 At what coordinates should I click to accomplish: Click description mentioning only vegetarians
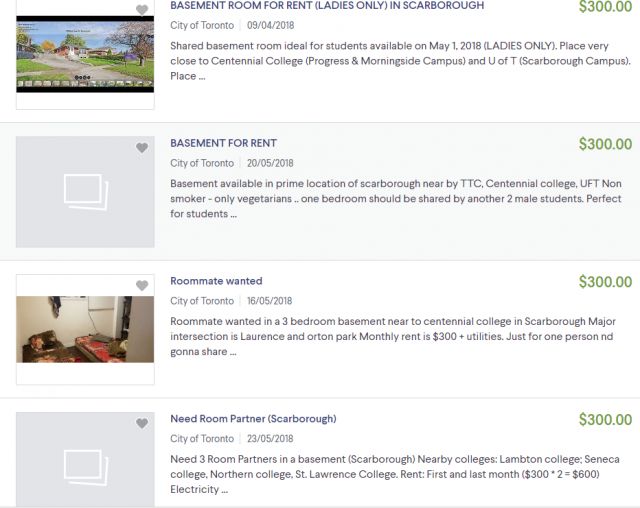coord(396,199)
